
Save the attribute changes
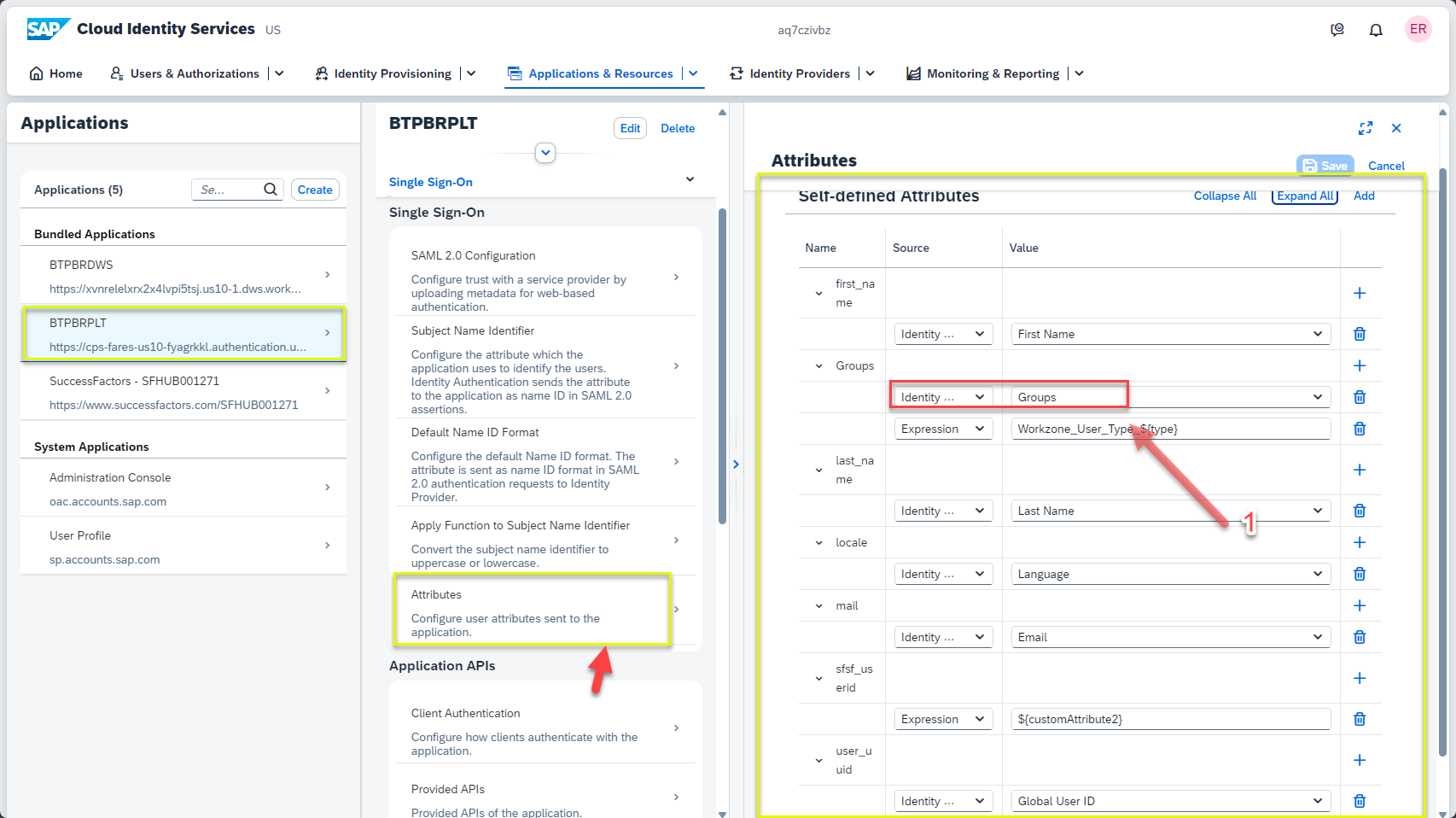[x=1325, y=166]
